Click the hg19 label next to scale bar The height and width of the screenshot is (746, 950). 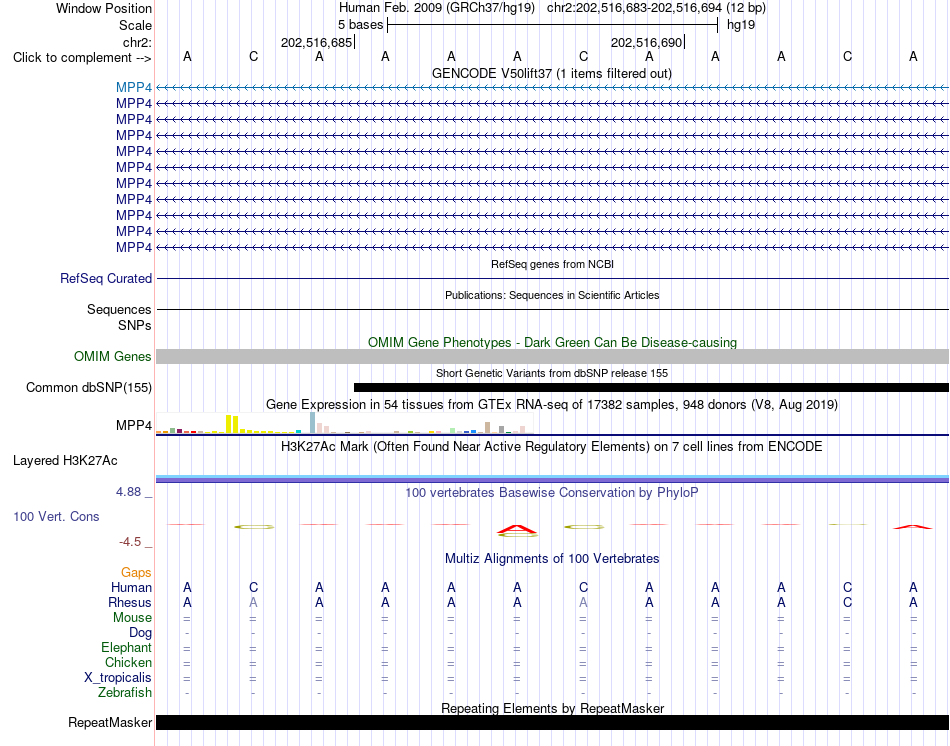(x=741, y=25)
